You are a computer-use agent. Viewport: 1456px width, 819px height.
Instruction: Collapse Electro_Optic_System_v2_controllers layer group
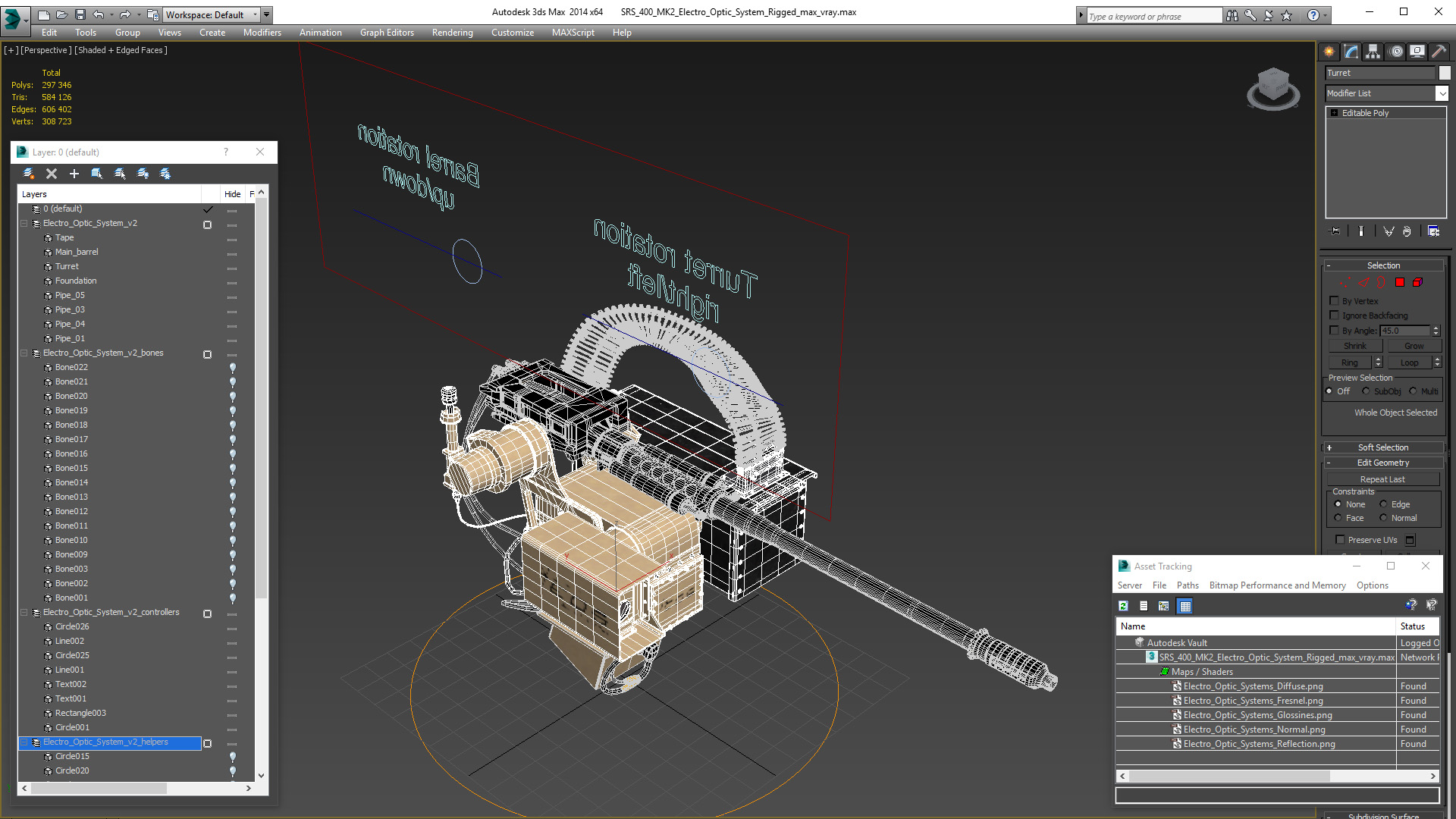tap(24, 613)
